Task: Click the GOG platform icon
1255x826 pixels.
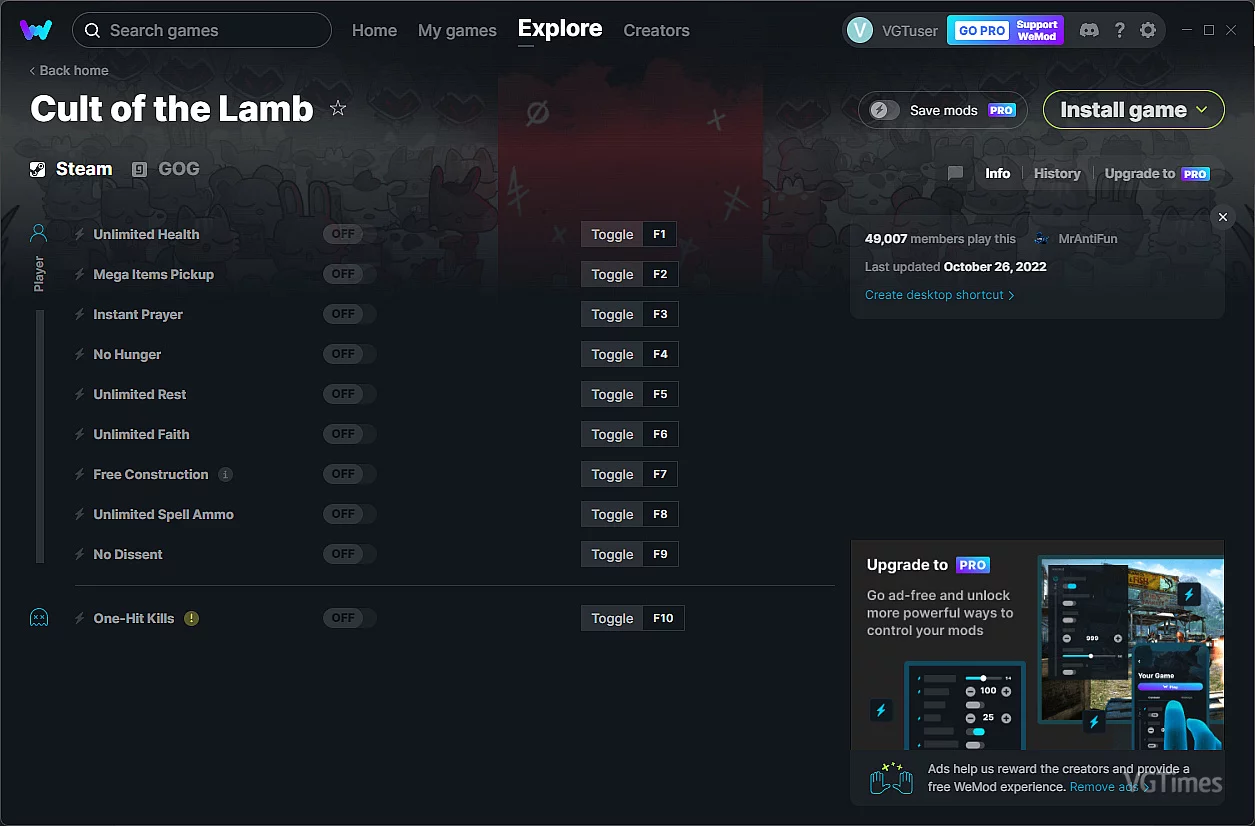Action: tap(139, 169)
